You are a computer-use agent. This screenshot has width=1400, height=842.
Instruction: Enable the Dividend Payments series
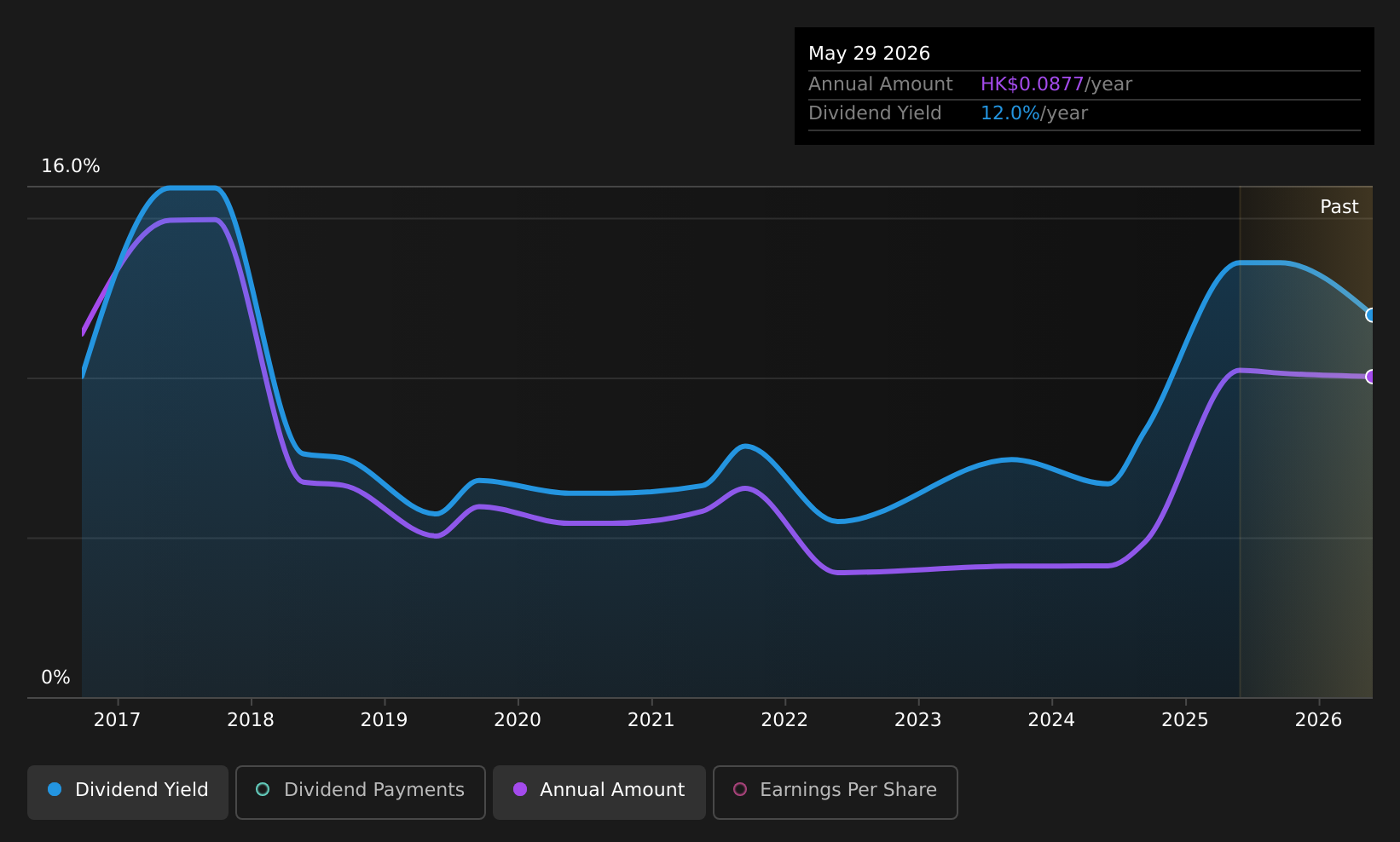coord(361,792)
